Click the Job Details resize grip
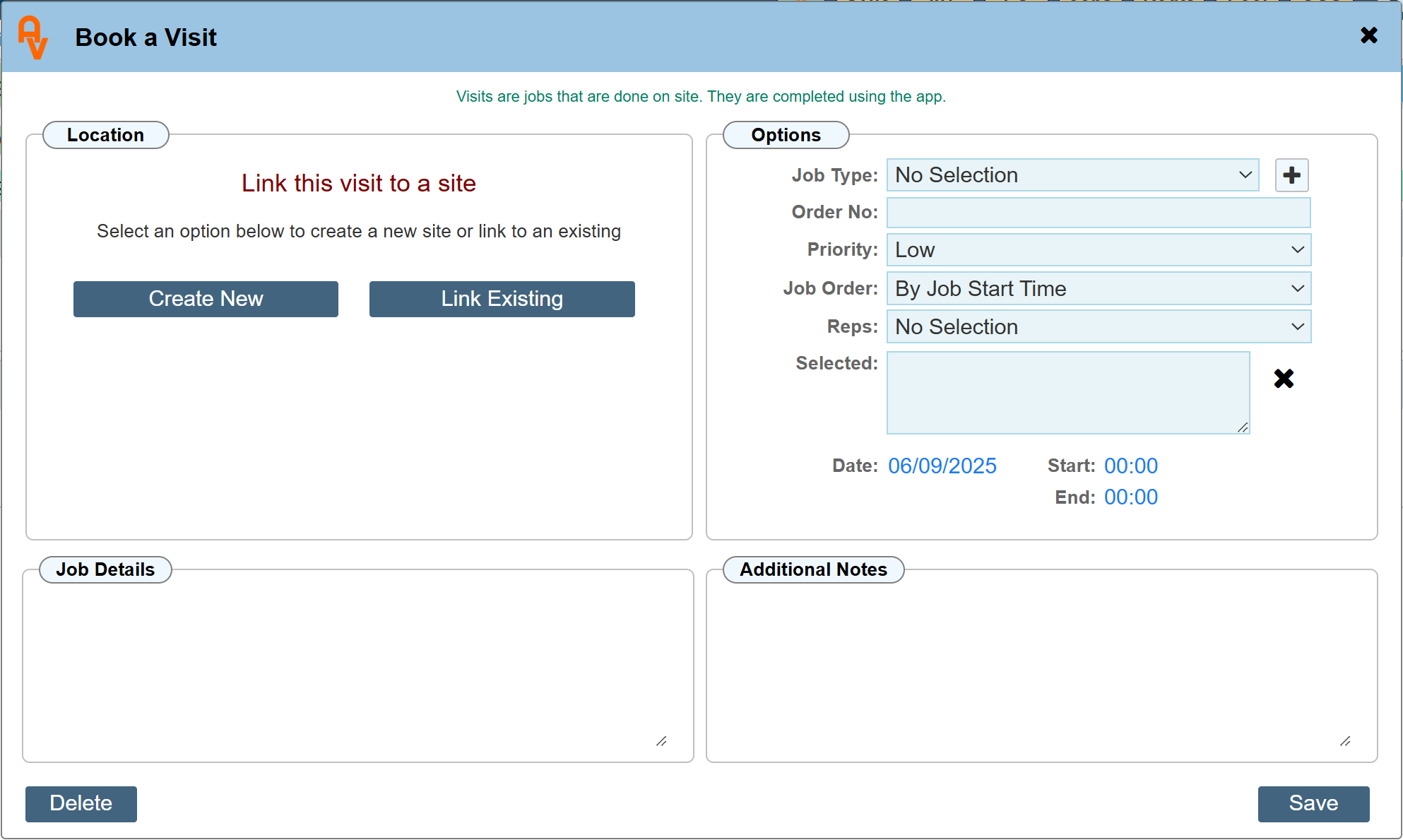 pyautogui.click(x=661, y=741)
